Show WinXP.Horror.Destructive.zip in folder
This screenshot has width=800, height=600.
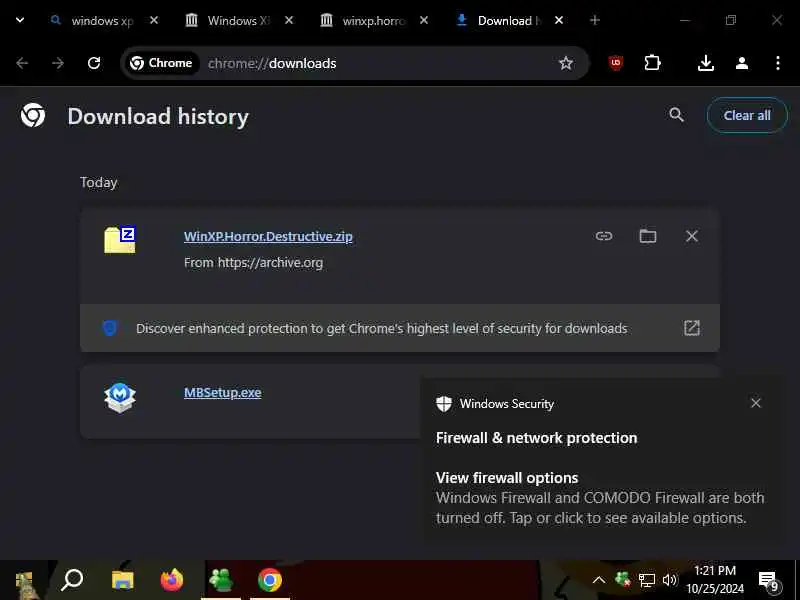[x=648, y=236]
